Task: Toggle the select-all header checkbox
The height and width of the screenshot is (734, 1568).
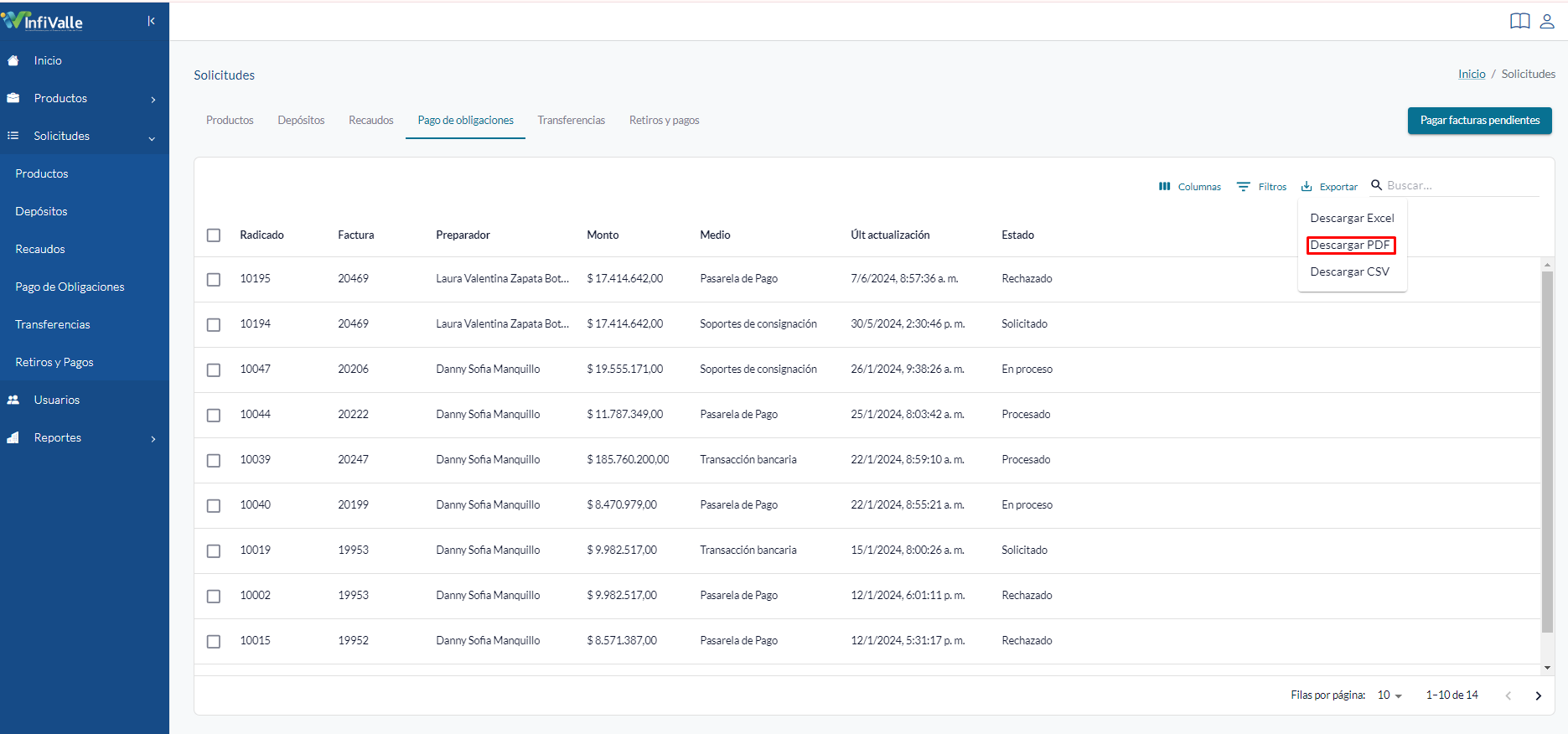Action: (x=214, y=235)
